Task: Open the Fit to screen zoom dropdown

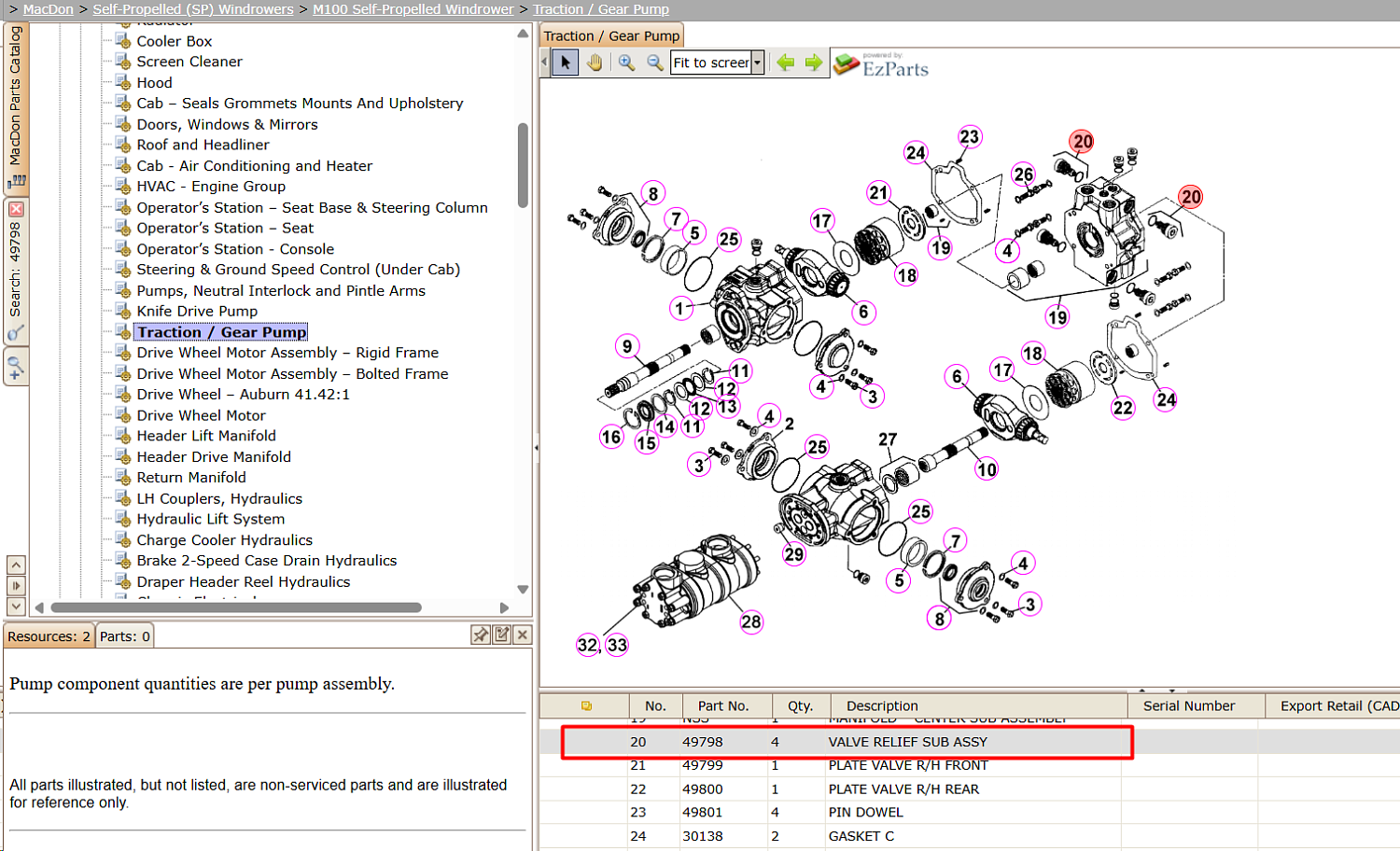Action: (x=758, y=63)
